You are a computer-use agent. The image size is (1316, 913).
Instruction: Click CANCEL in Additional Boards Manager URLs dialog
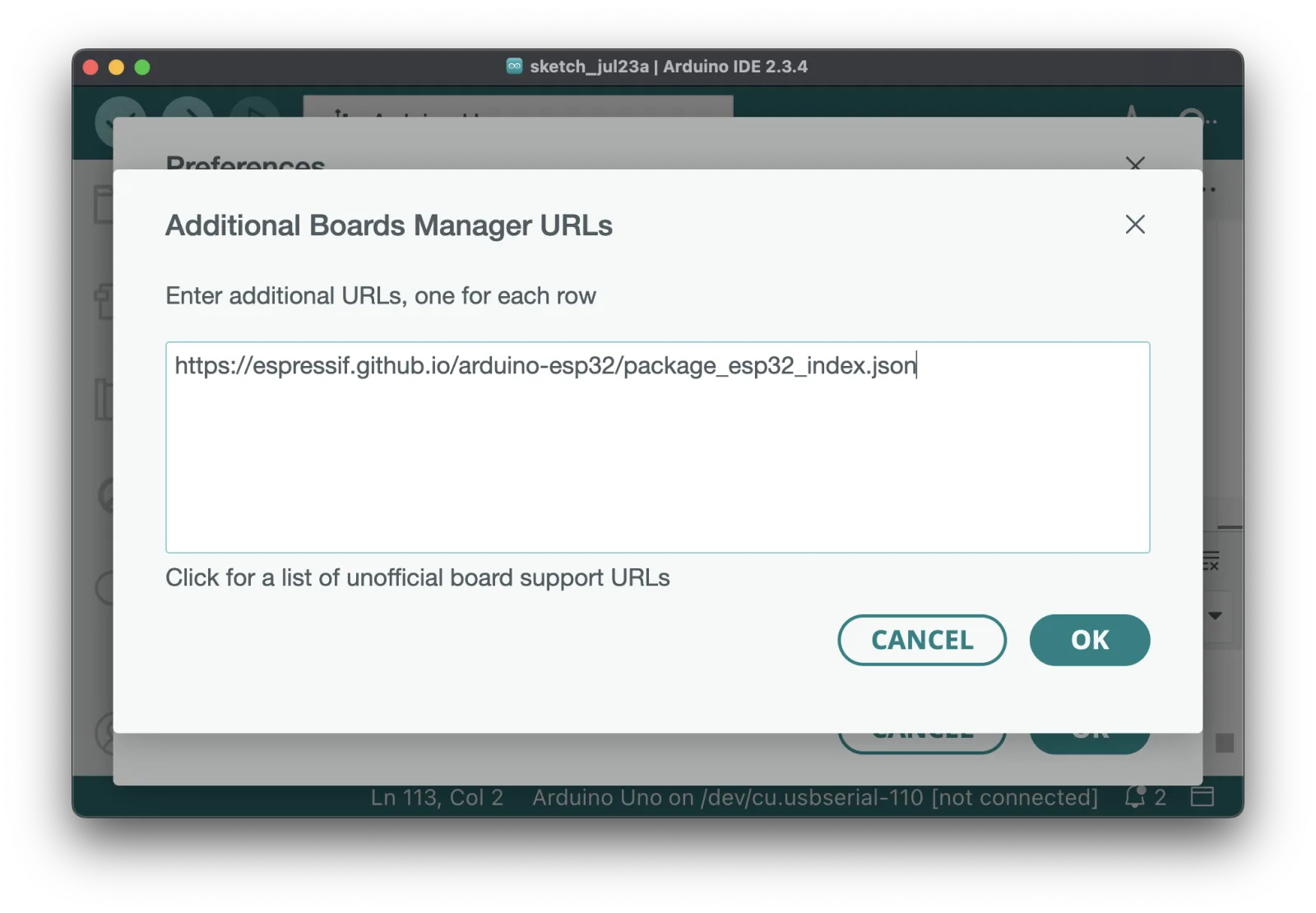coord(922,640)
